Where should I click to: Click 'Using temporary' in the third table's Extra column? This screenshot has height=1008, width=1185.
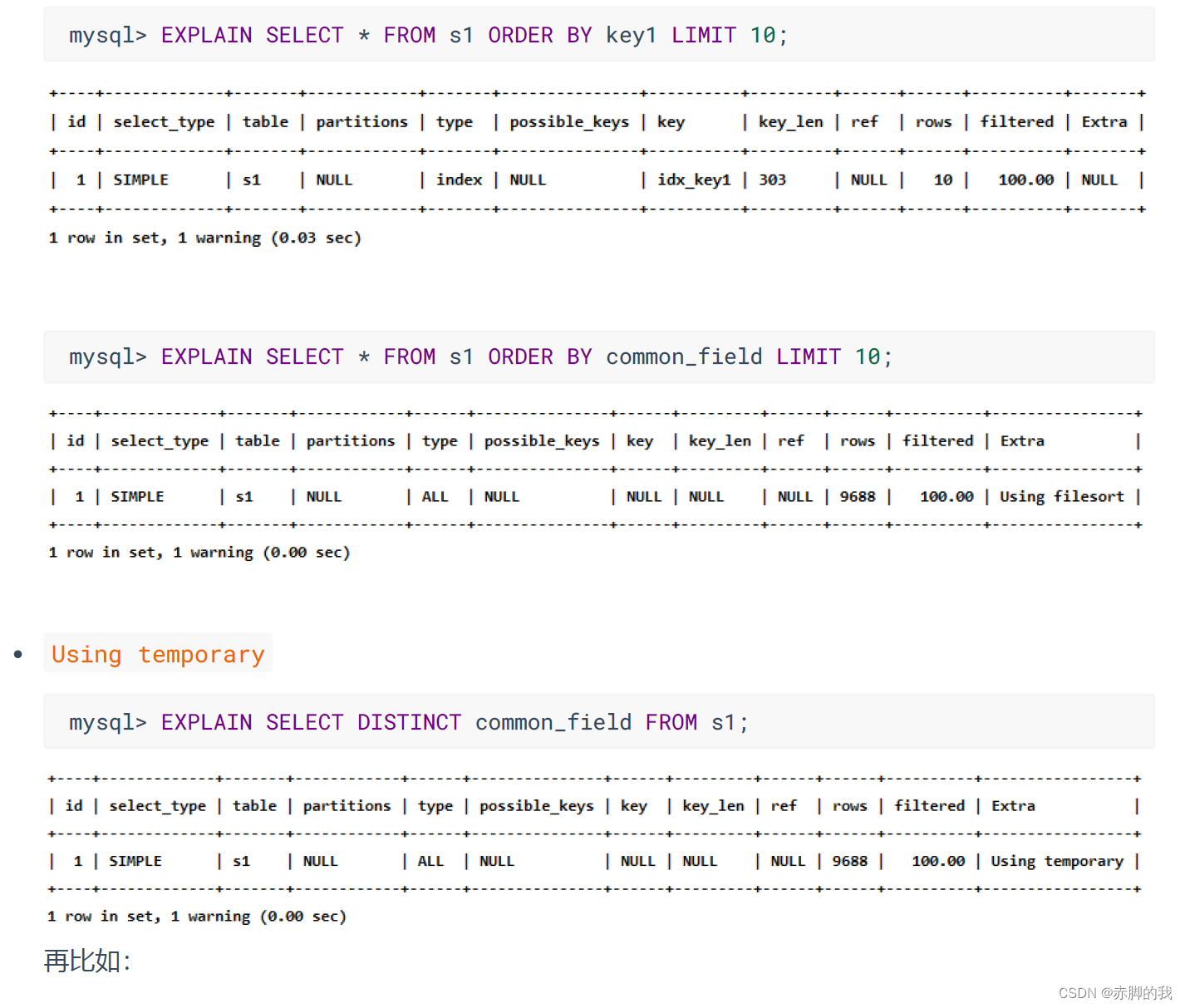tap(1056, 861)
